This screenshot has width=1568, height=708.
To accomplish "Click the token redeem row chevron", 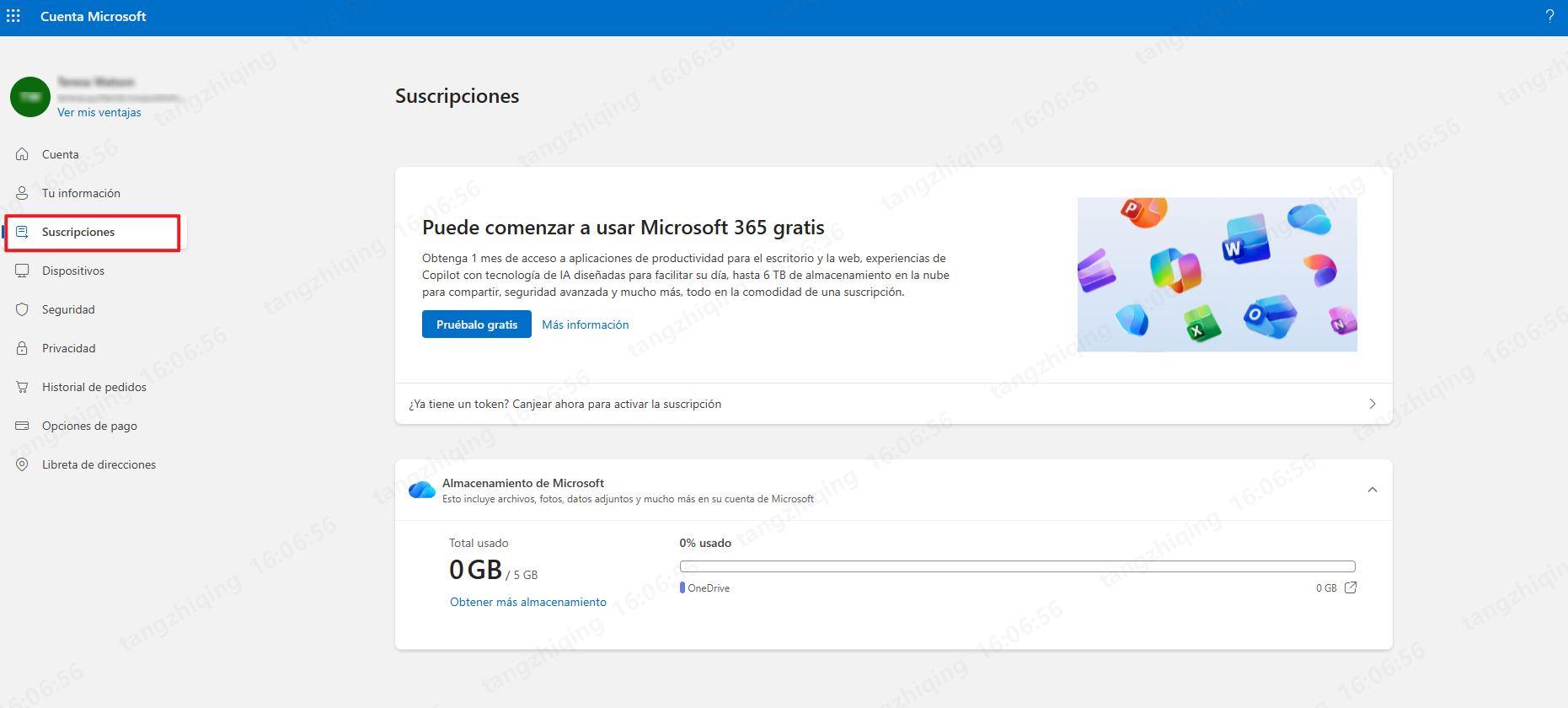I will click(1373, 404).
